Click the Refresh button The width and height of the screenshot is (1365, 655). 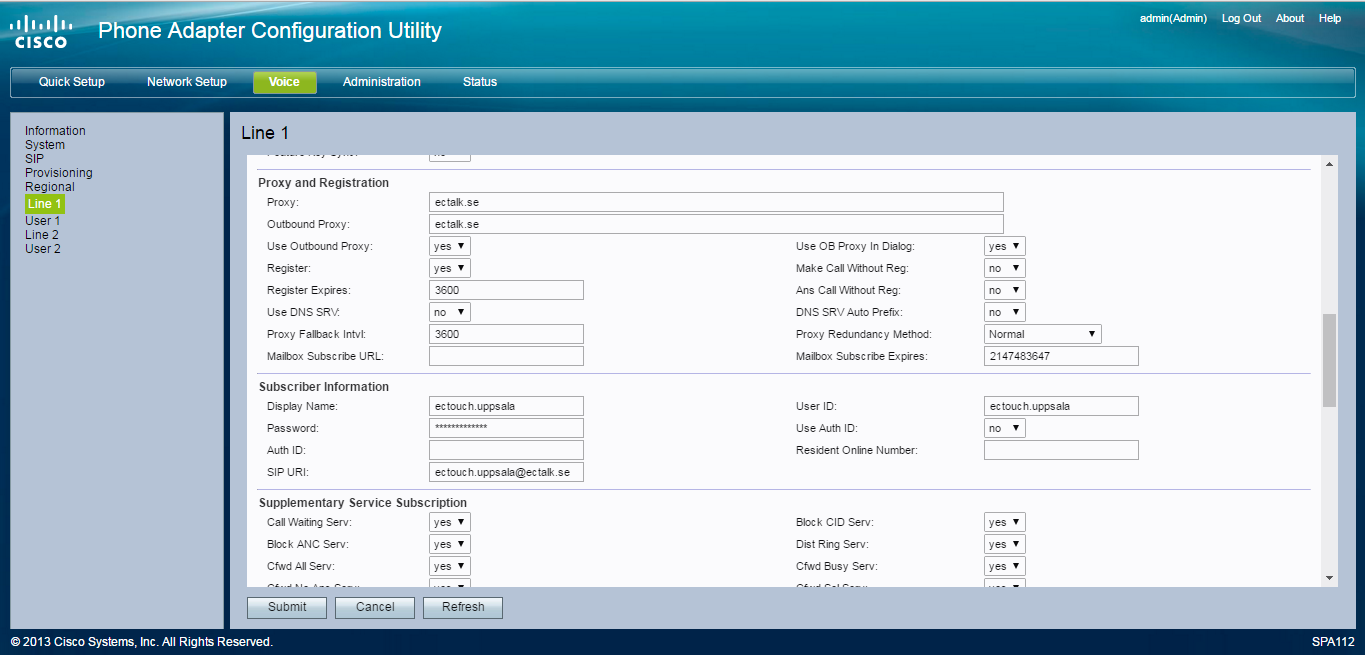pyautogui.click(x=463, y=607)
